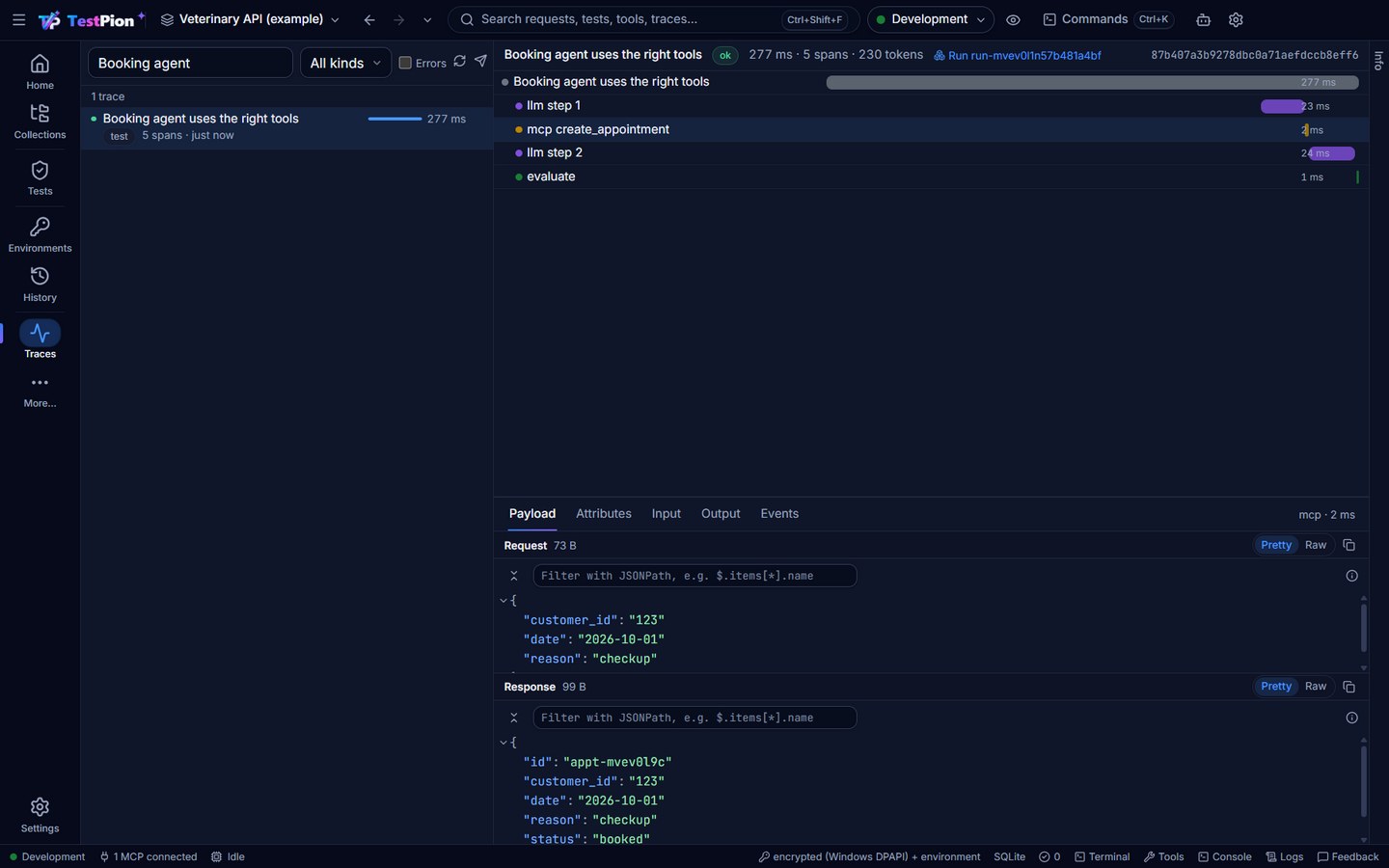Open Feedback from status bar
The height and width of the screenshot is (868, 1389).
pyautogui.click(x=1348, y=856)
